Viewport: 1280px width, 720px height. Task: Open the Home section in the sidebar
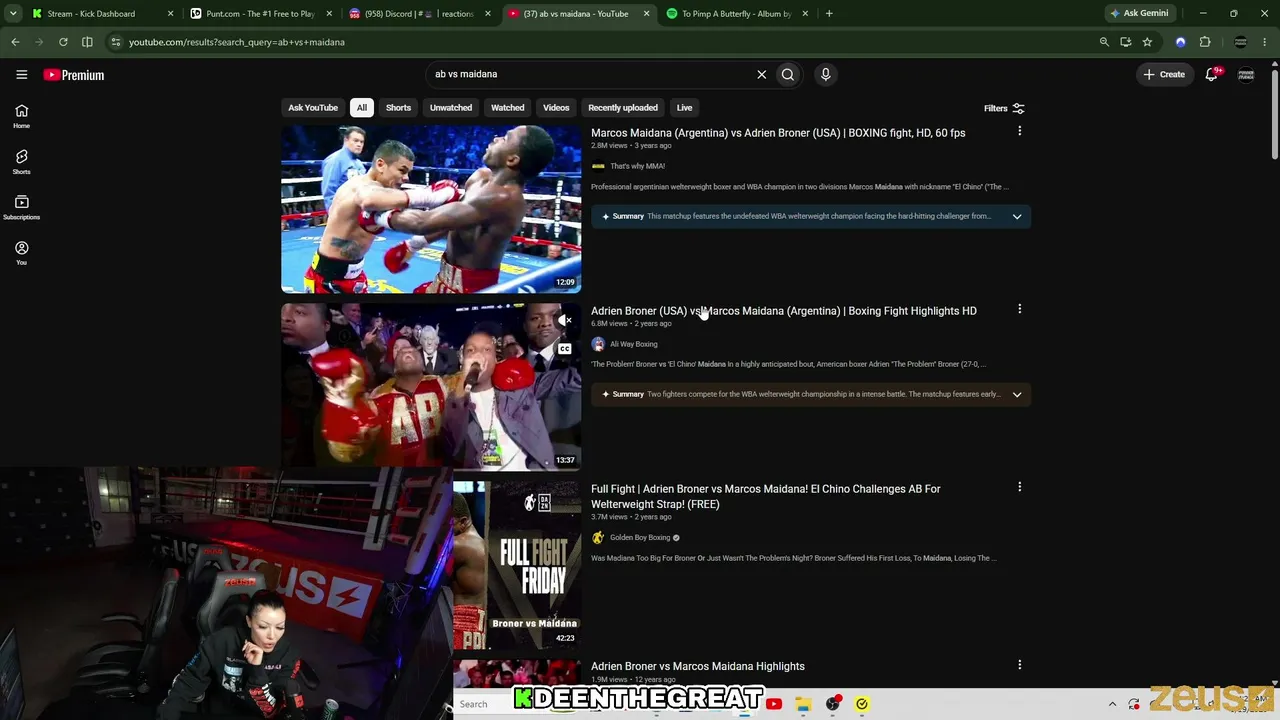21,116
